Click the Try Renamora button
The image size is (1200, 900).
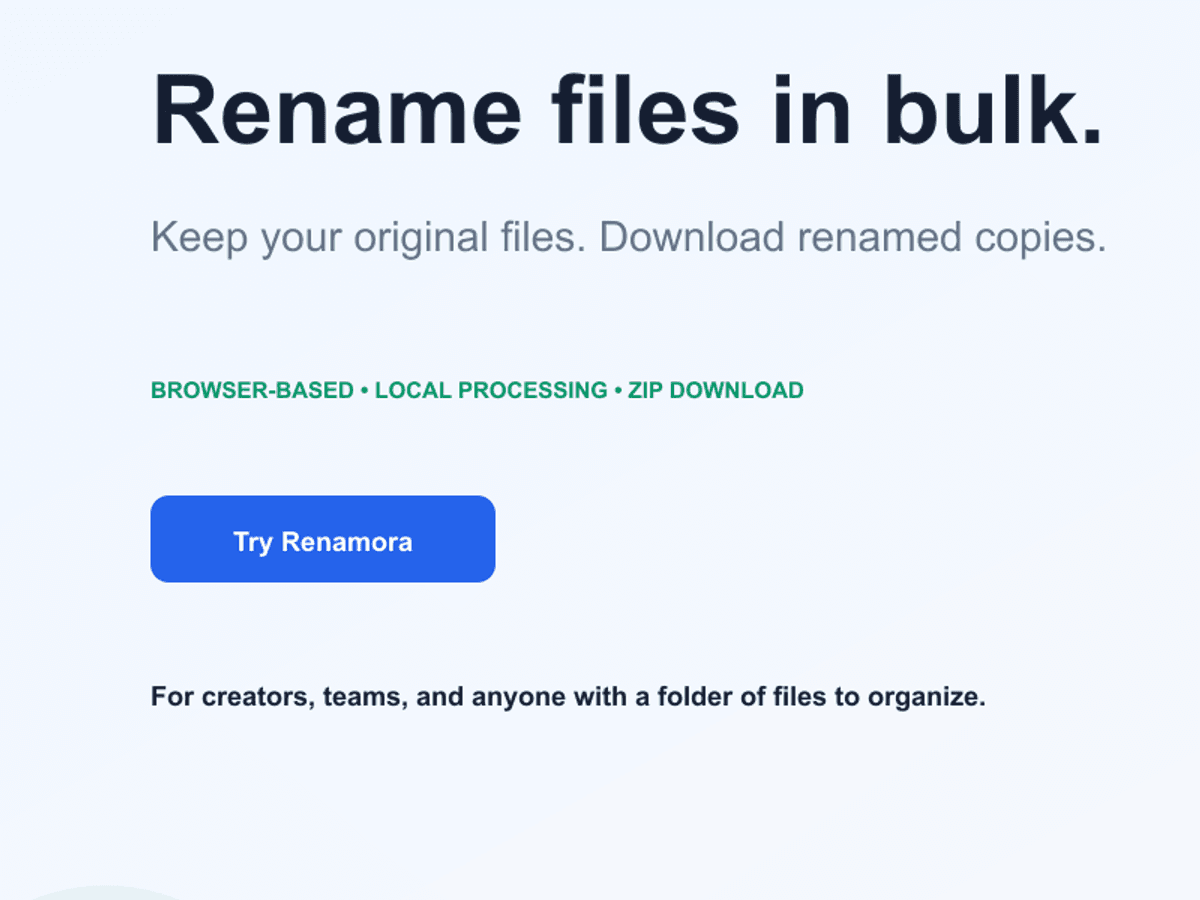click(x=323, y=539)
